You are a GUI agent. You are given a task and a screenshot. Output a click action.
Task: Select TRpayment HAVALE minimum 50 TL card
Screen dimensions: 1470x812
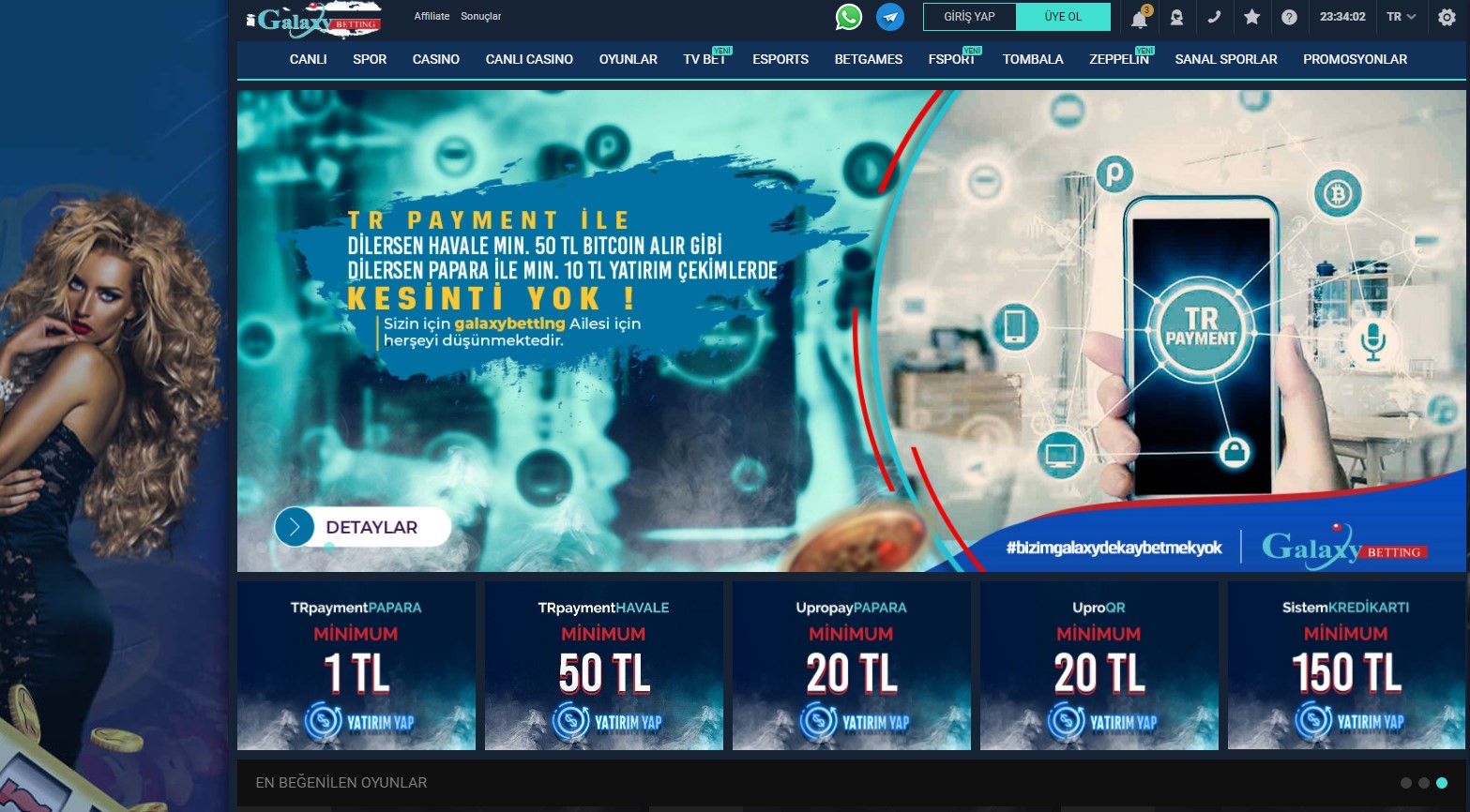(604, 666)
